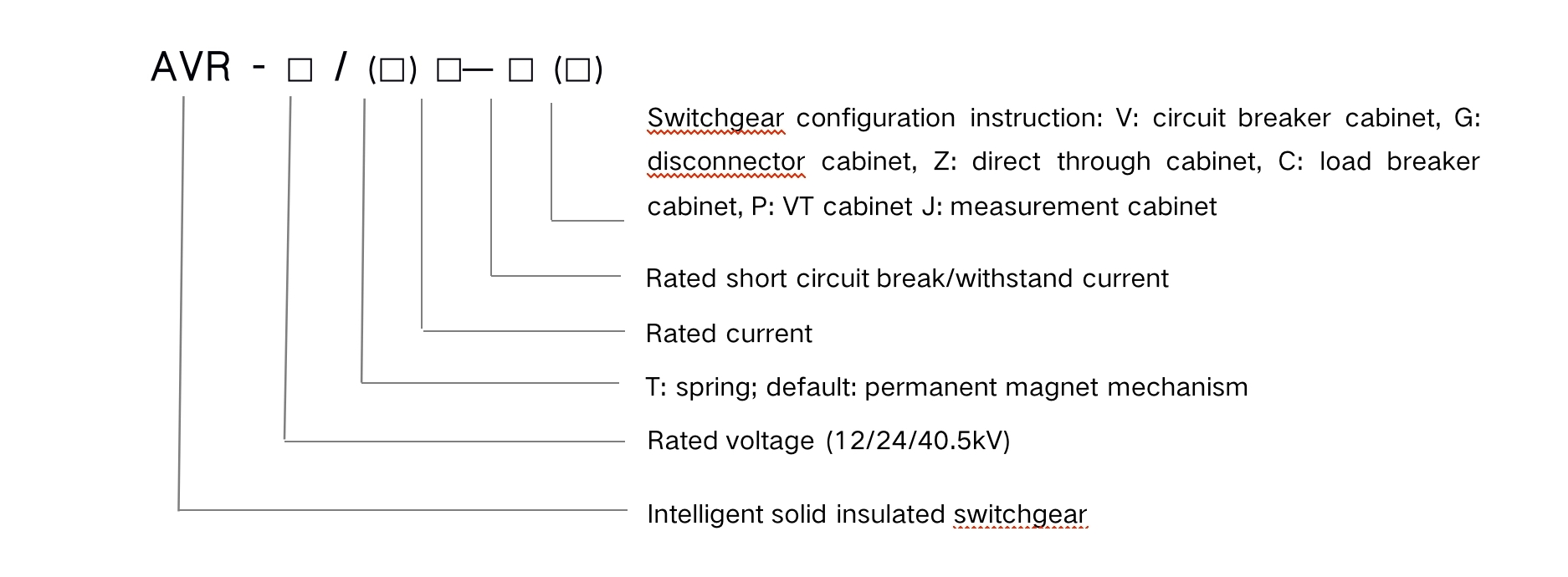Image resolution: width=1568 pixels, height=577 pixels.
Task: Click the words measurement cabinet
Action: point(1083,207)
